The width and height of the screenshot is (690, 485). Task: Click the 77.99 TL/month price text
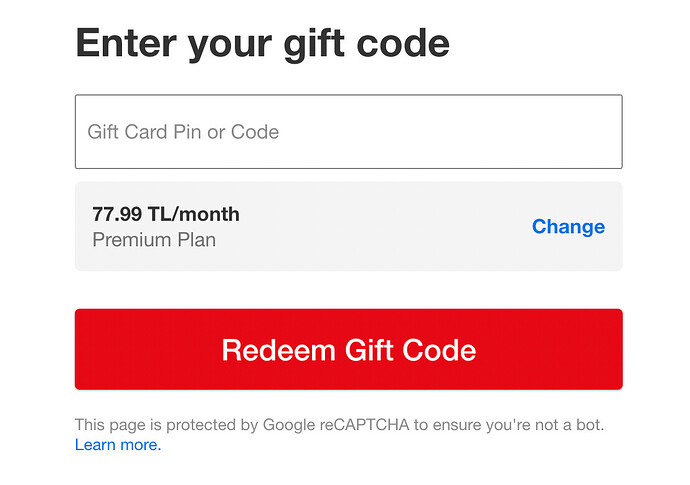(x=166, y=214)
